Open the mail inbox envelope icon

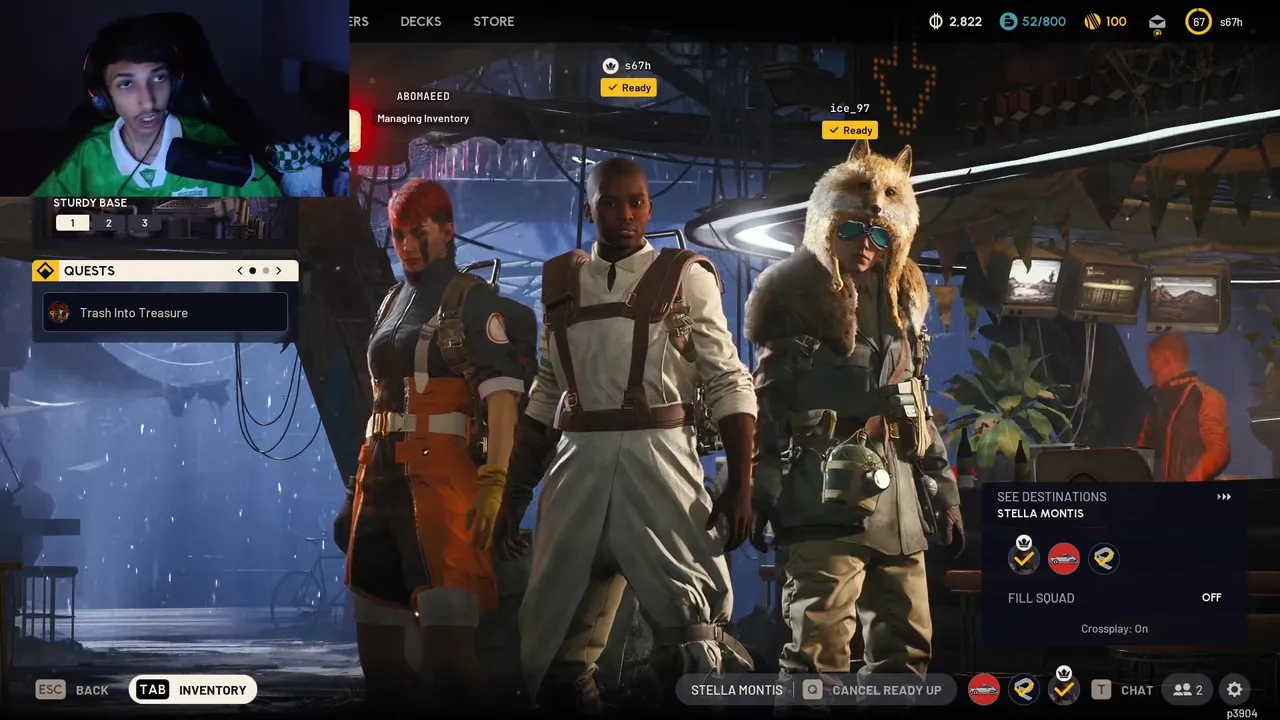pyautogui.click(x=1157, y=22)
